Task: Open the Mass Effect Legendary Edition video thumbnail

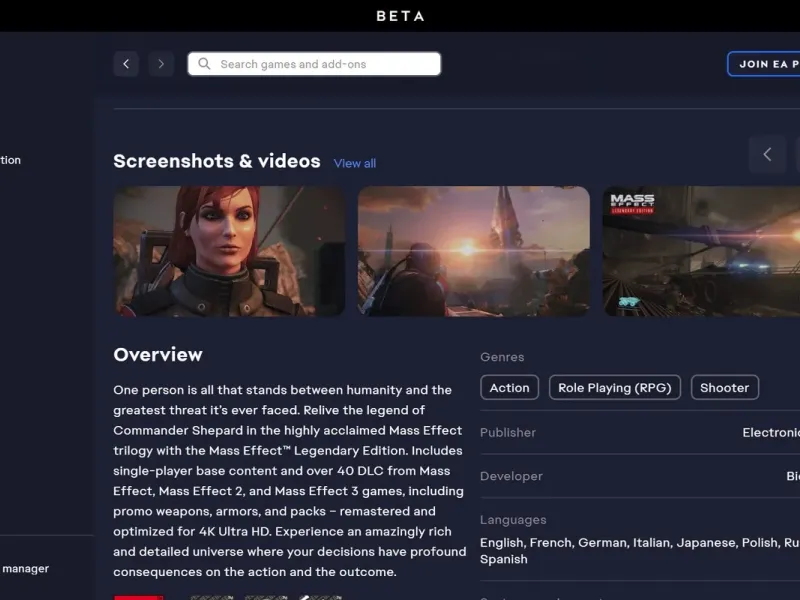Action: click(x=702, y=251)
